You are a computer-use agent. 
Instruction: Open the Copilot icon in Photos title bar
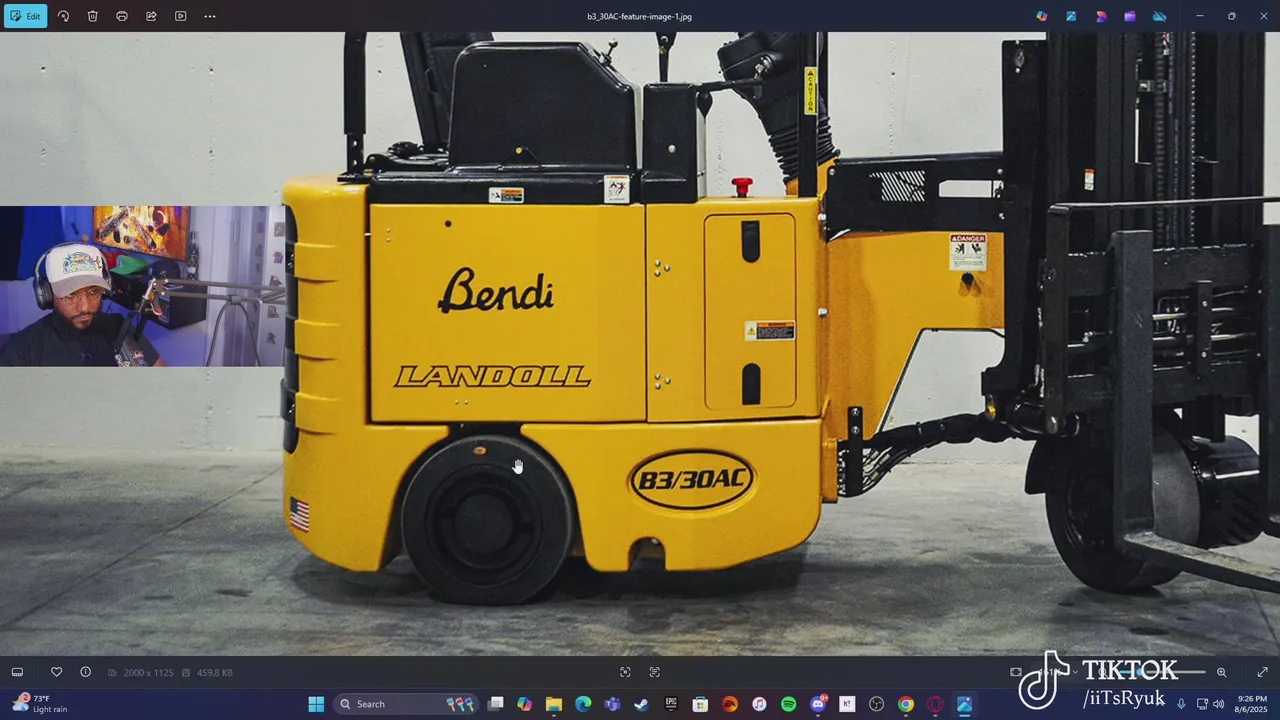coord(1042,16)
